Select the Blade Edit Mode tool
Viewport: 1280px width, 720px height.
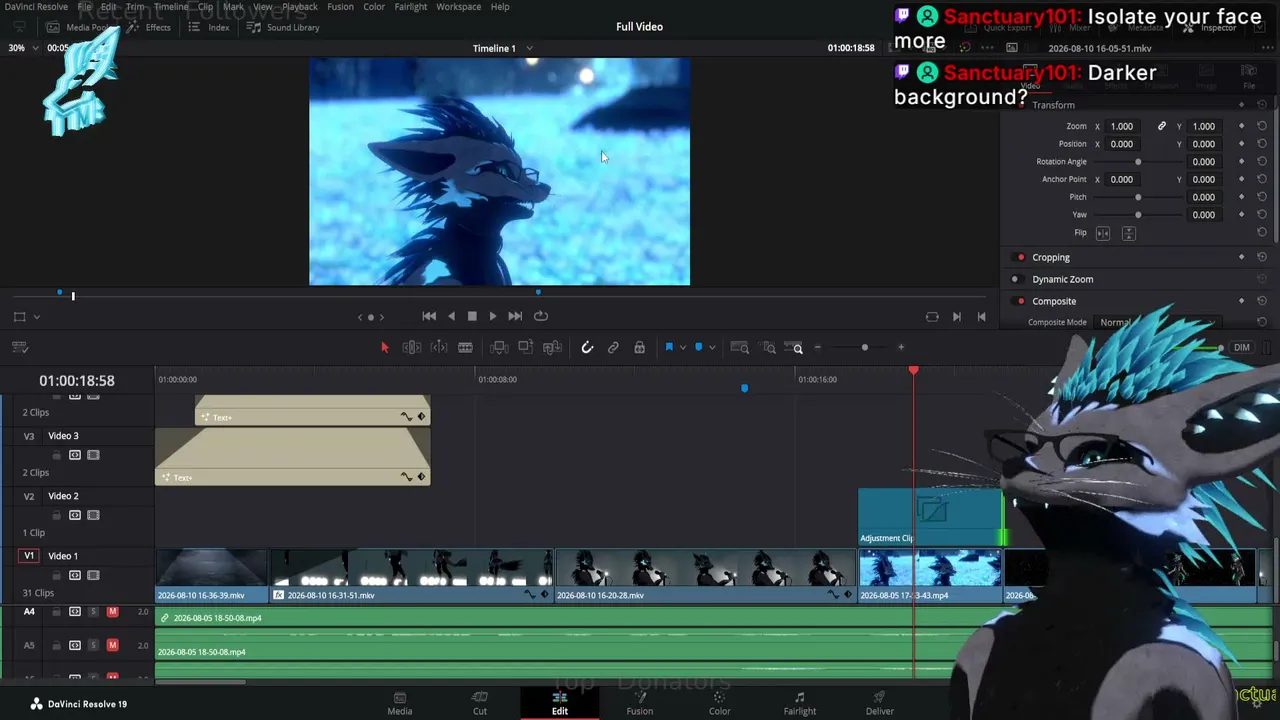click(x=465, y=348)
